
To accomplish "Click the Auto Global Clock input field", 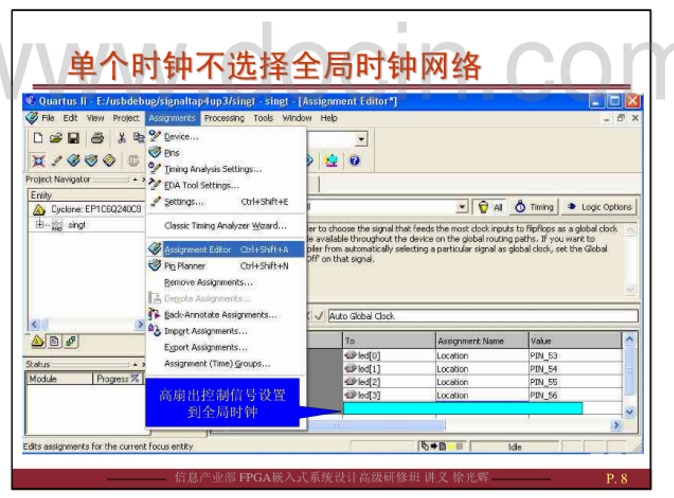I will (x=483, y=316).
